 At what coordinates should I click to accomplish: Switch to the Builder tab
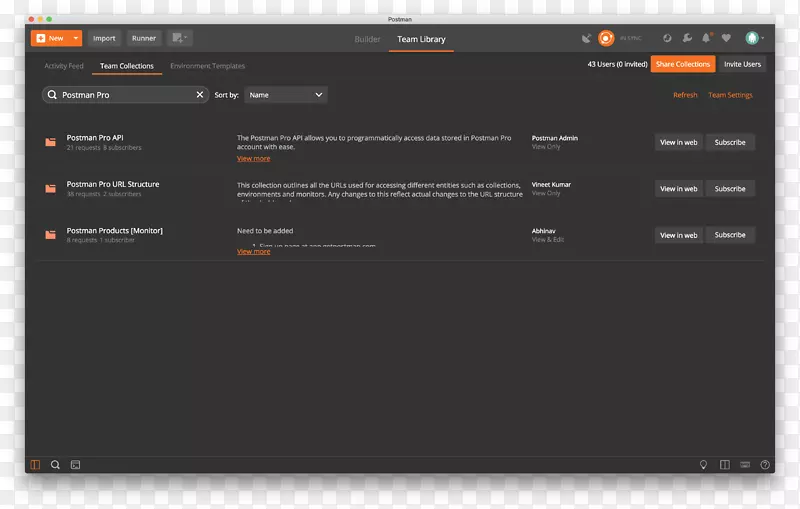368,39
